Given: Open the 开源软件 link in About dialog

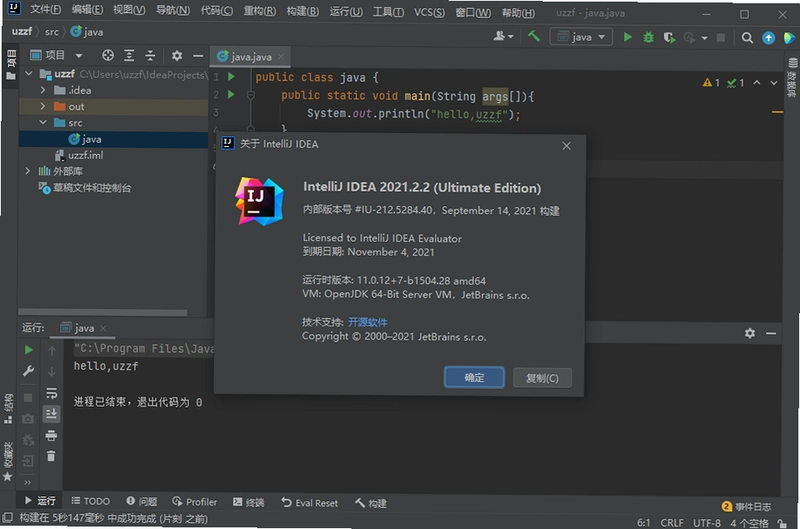Looking at the screenshot, I should (367, 322).
